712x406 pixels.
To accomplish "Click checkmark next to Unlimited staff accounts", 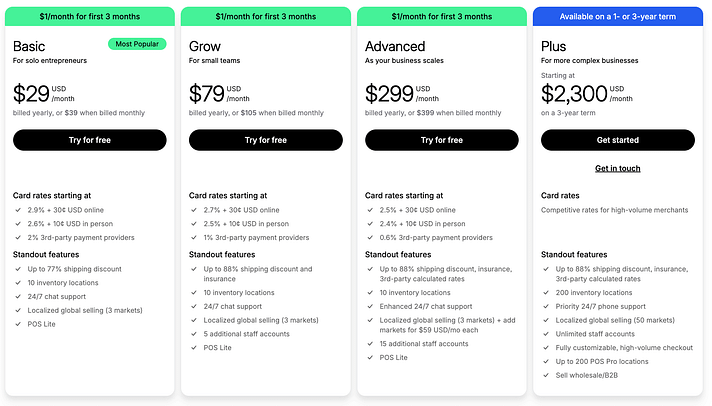I will pos(546,334).
